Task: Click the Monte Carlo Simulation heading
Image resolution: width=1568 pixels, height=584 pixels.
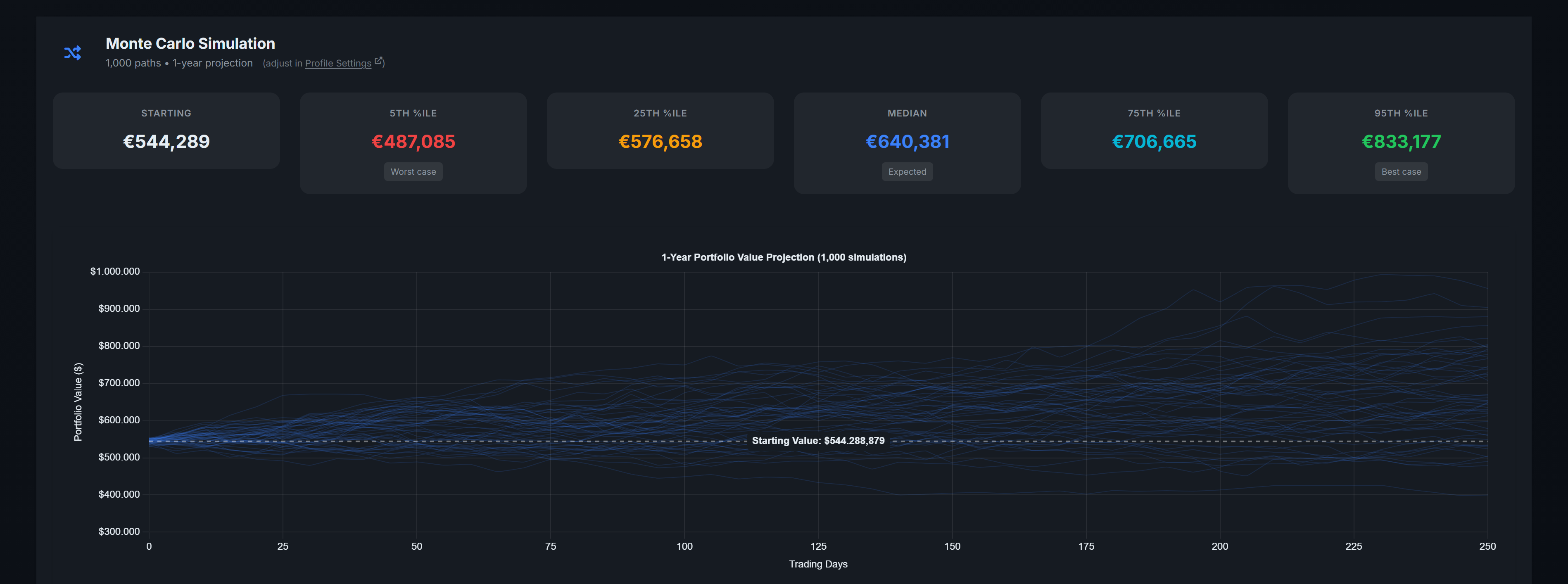Action: coord(190,43)
